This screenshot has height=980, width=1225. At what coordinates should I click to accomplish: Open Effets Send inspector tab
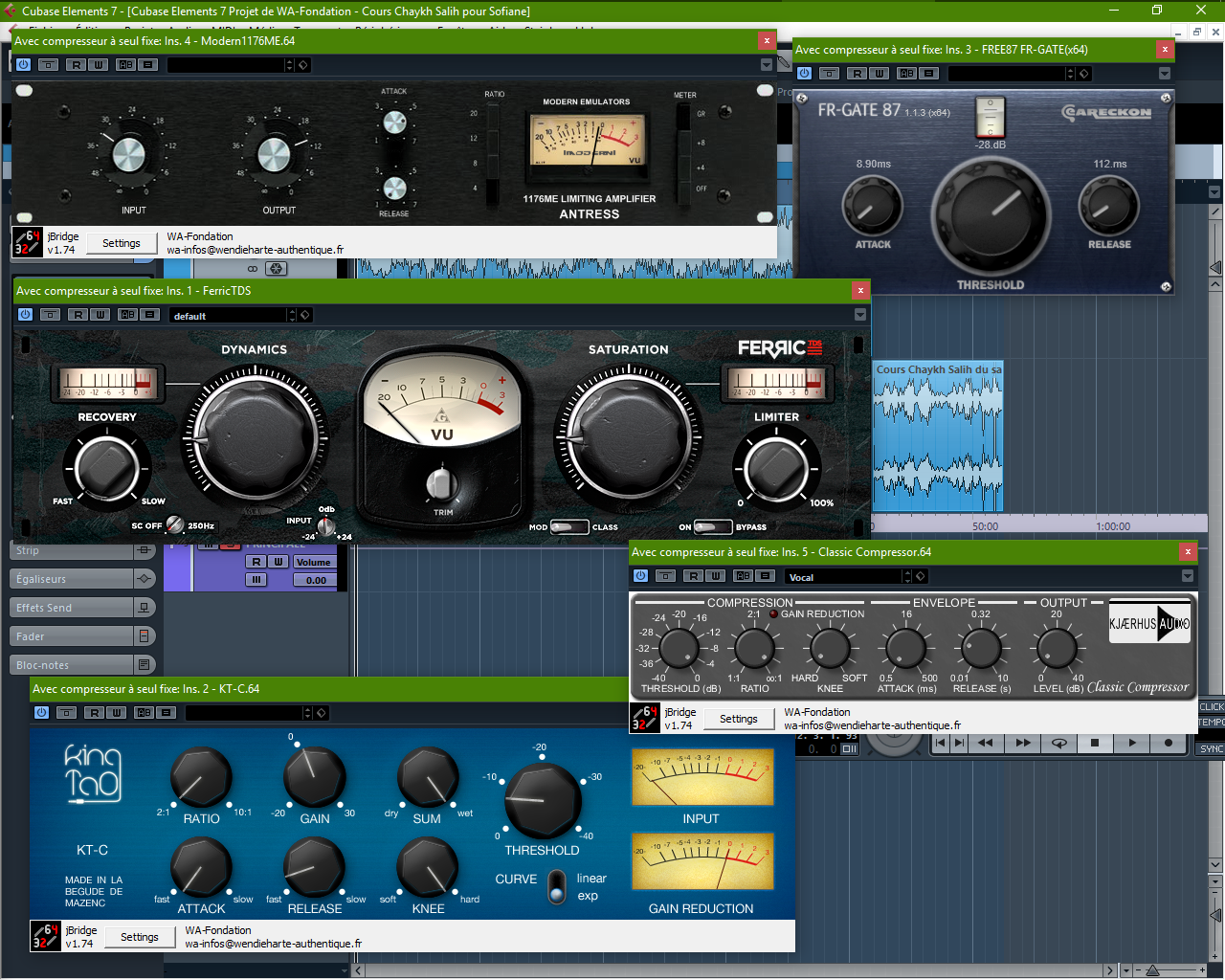82,608
